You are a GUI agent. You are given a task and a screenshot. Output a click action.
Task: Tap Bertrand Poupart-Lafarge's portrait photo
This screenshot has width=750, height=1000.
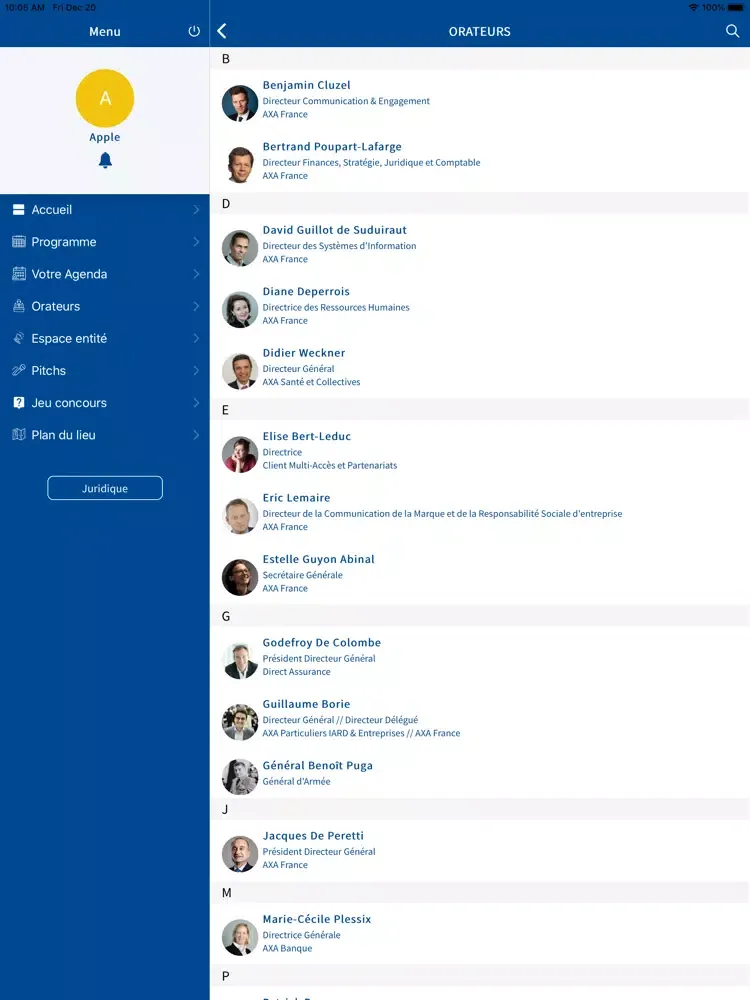[x=240, y=165]
